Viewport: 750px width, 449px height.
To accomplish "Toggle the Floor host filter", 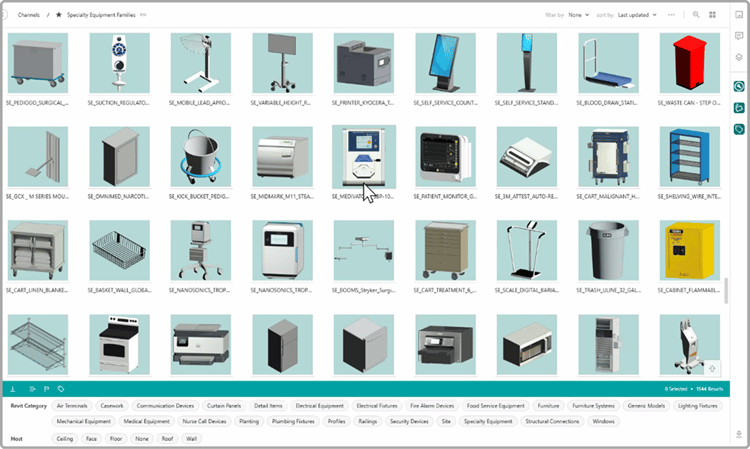I will 116,438.
